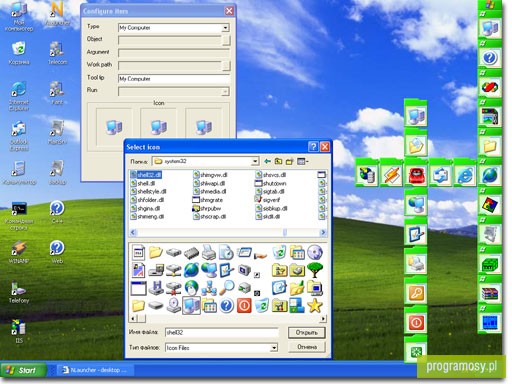512x384 pixels.
Task: Open the IIS desktop shortcut
Action: pyautogui.click(x=19, y=331)
